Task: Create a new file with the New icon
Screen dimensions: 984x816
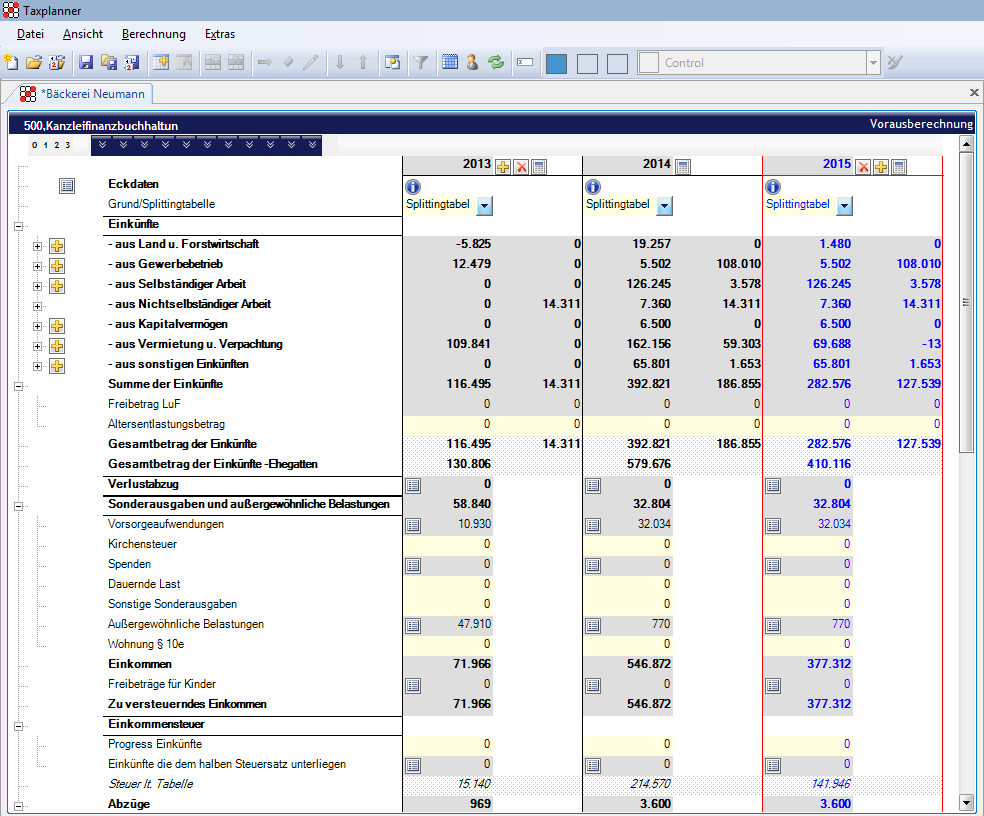Action: pos(11,63)
